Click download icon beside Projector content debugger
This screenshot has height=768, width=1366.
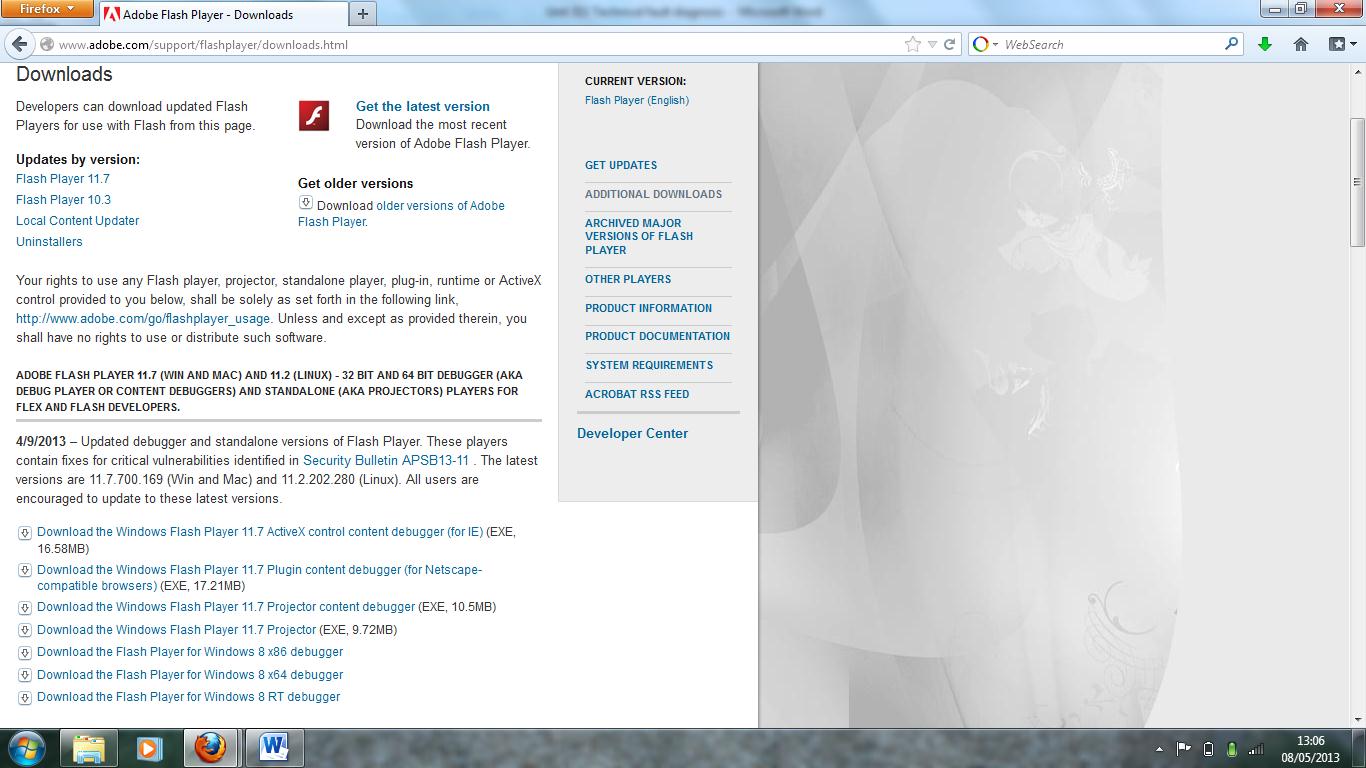point(25,608)
